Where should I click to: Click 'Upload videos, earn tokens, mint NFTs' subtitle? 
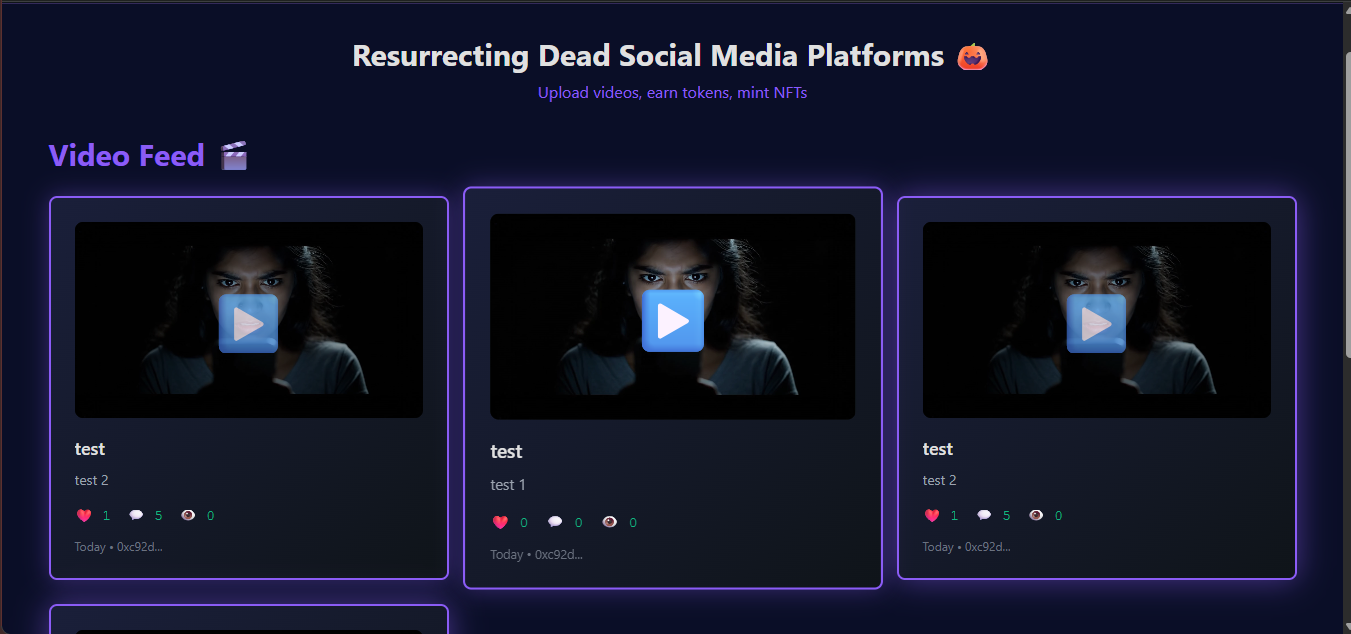pyautogui.click(x=672, y=93)
